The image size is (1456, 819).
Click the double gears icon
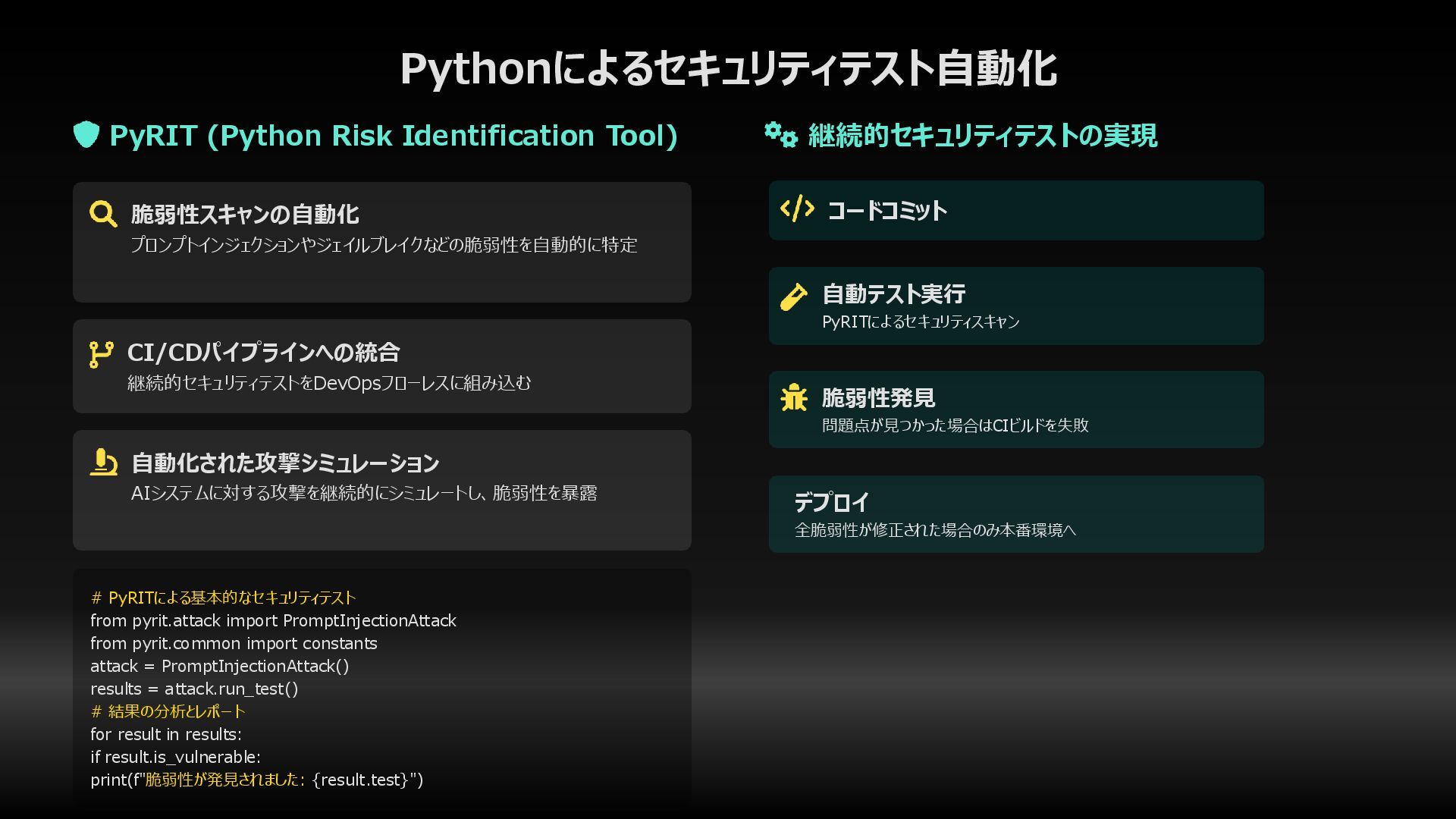pos(780,135)
